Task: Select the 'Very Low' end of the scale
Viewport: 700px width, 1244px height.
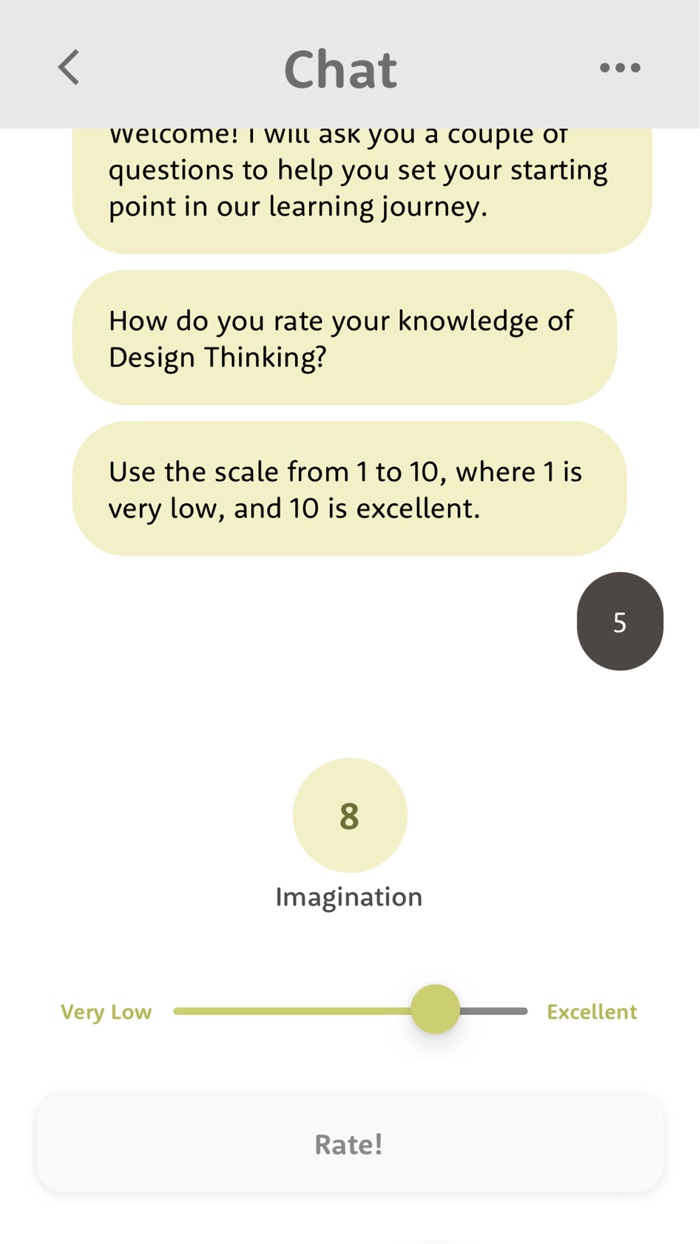Action: [x=106, y=1011]
